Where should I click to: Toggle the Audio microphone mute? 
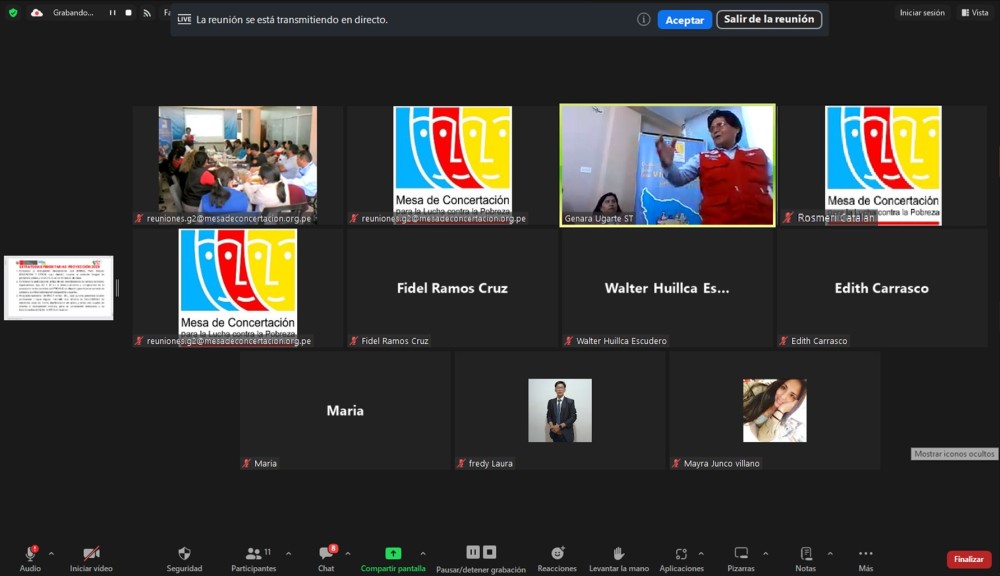(x=30, y=553)
